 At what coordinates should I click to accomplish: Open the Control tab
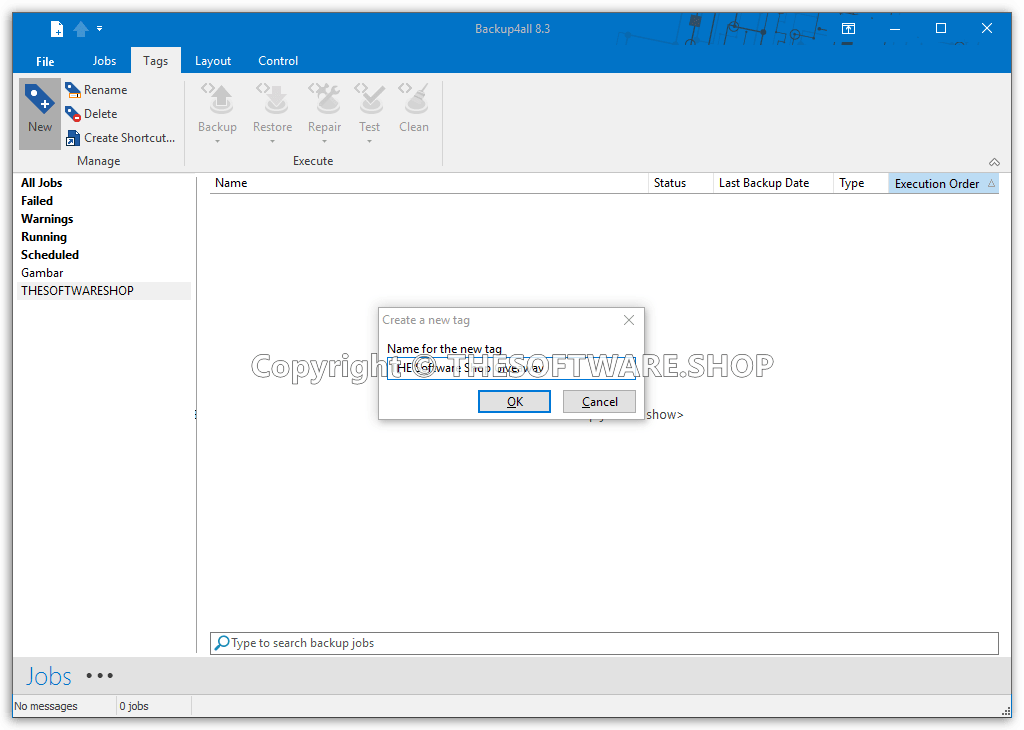(x=278, y=61)
